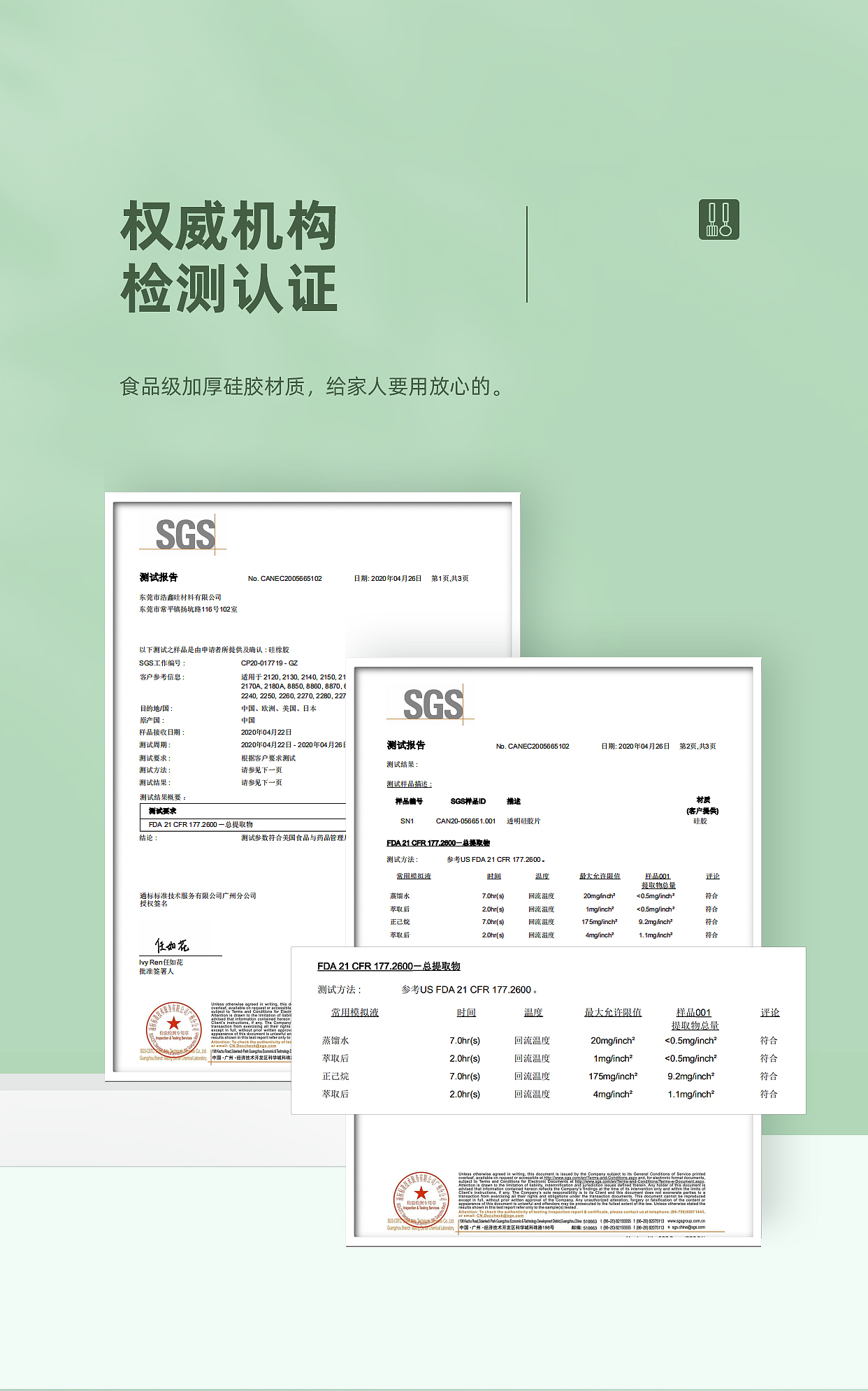Click '回流温度' in the enlarged 正己烷 row
This screenshot has height=1391, width=868.
533,1076
